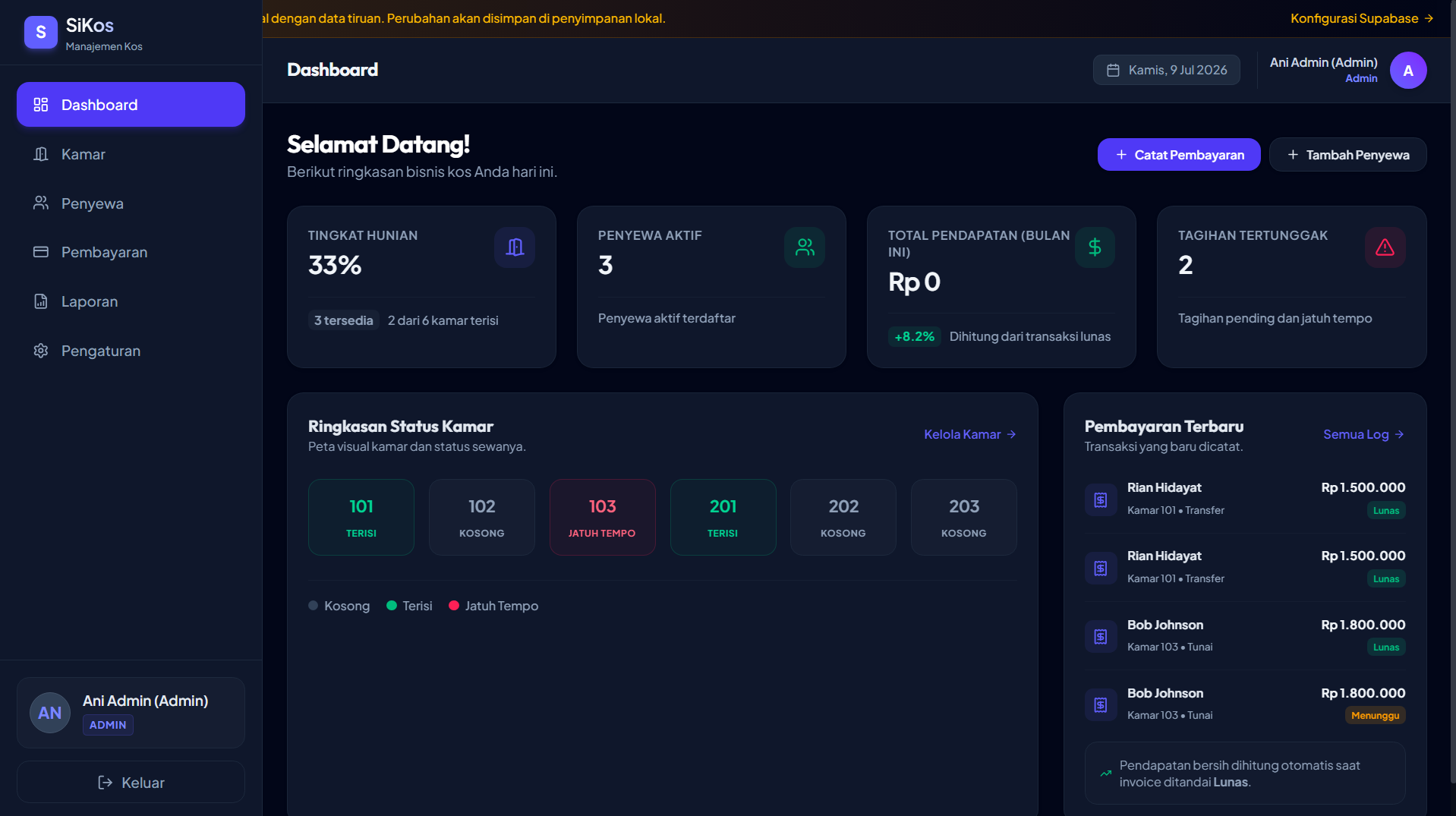1456x816 pixels.
Task: Click the AN avatar in sidebar profile
Action: (x=50, y=713)
